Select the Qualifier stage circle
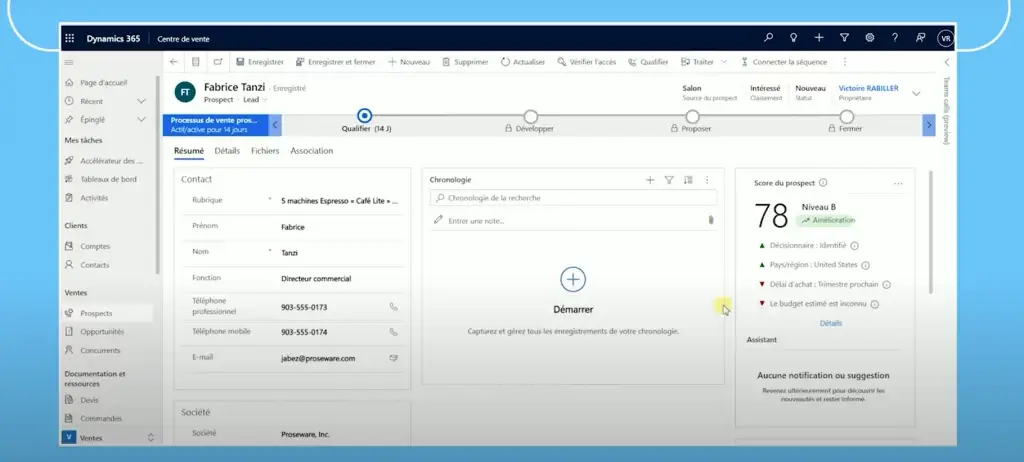1024x462 pixels. pos(365,116)
